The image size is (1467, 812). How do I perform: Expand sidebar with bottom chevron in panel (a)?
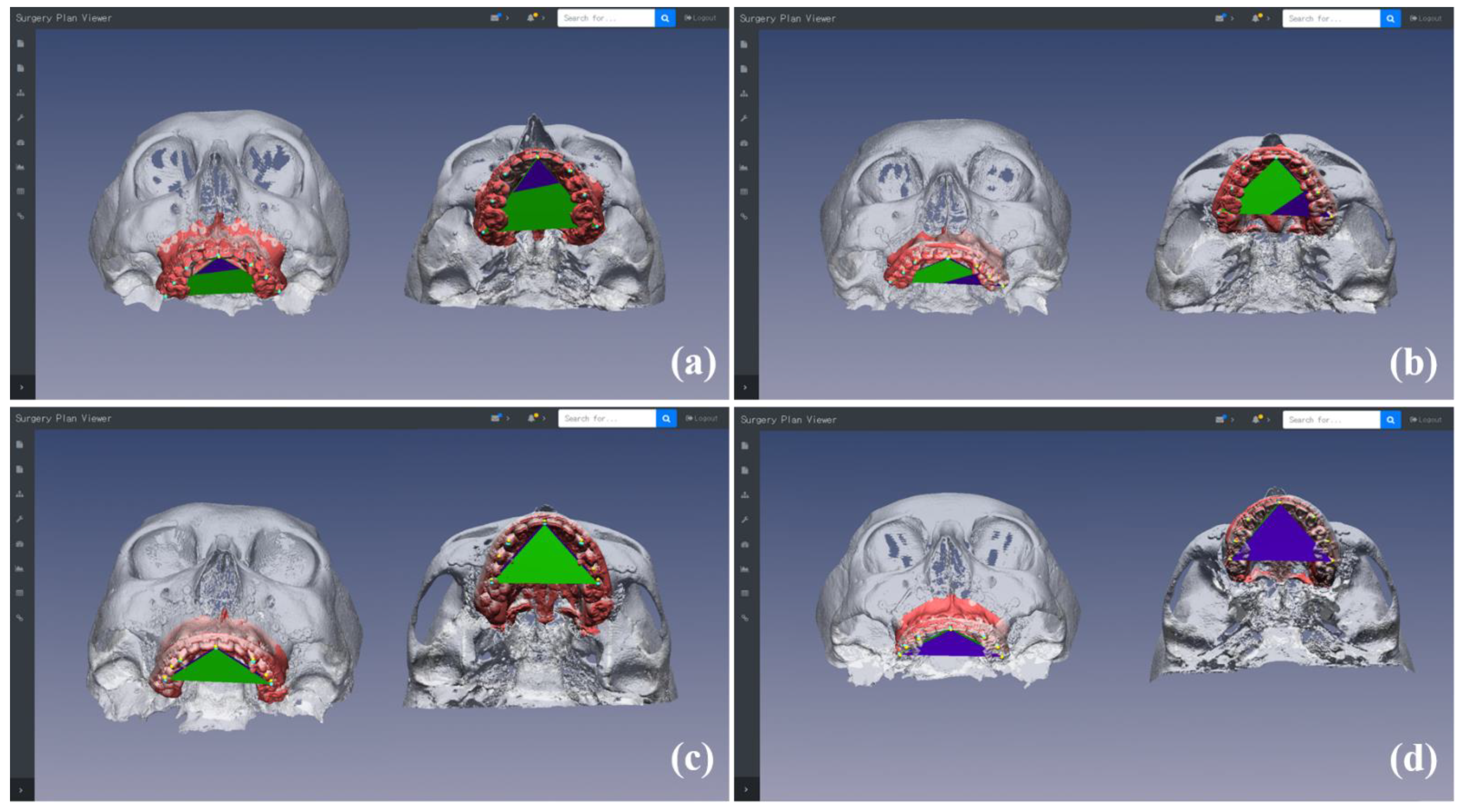[x=21, y=387]
